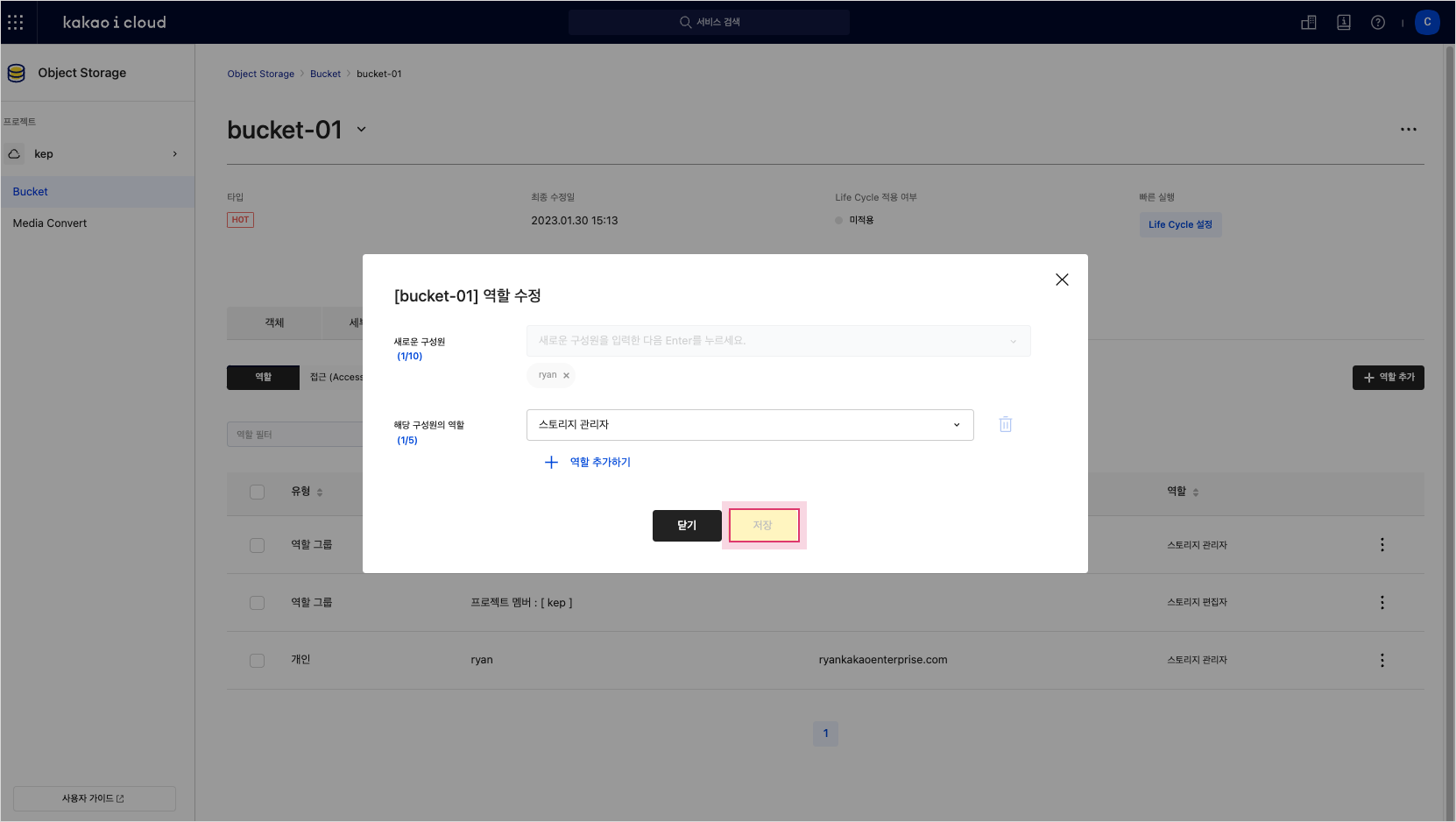Remove the ryan member tag
The width and height of the screenshot is (1456, 822).
pos(566,375)
